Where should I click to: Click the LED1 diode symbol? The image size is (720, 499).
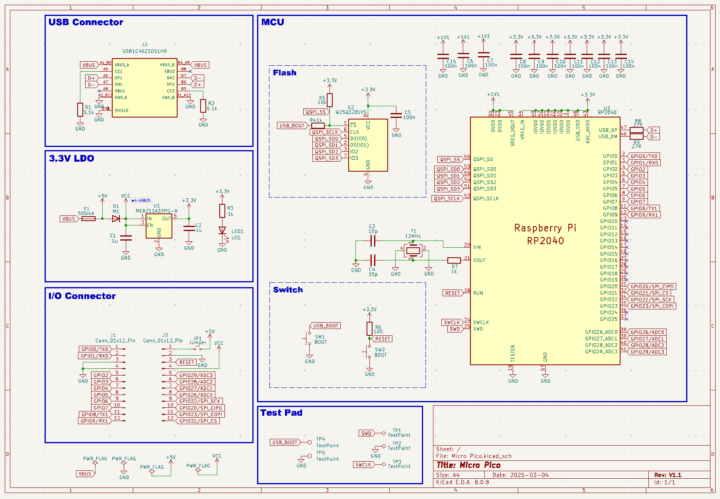click(x=222, y=230)
